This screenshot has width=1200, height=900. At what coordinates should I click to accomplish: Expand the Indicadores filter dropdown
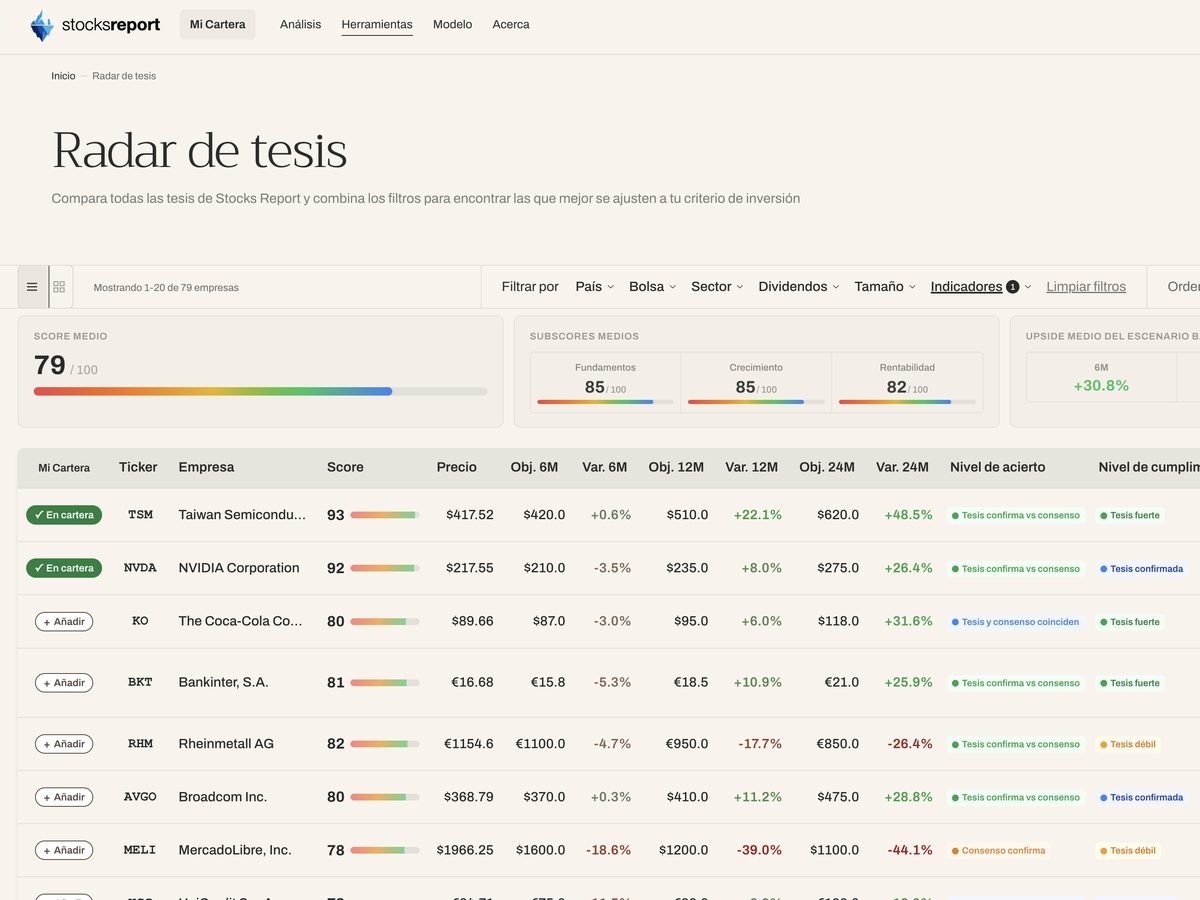point(981,287)
